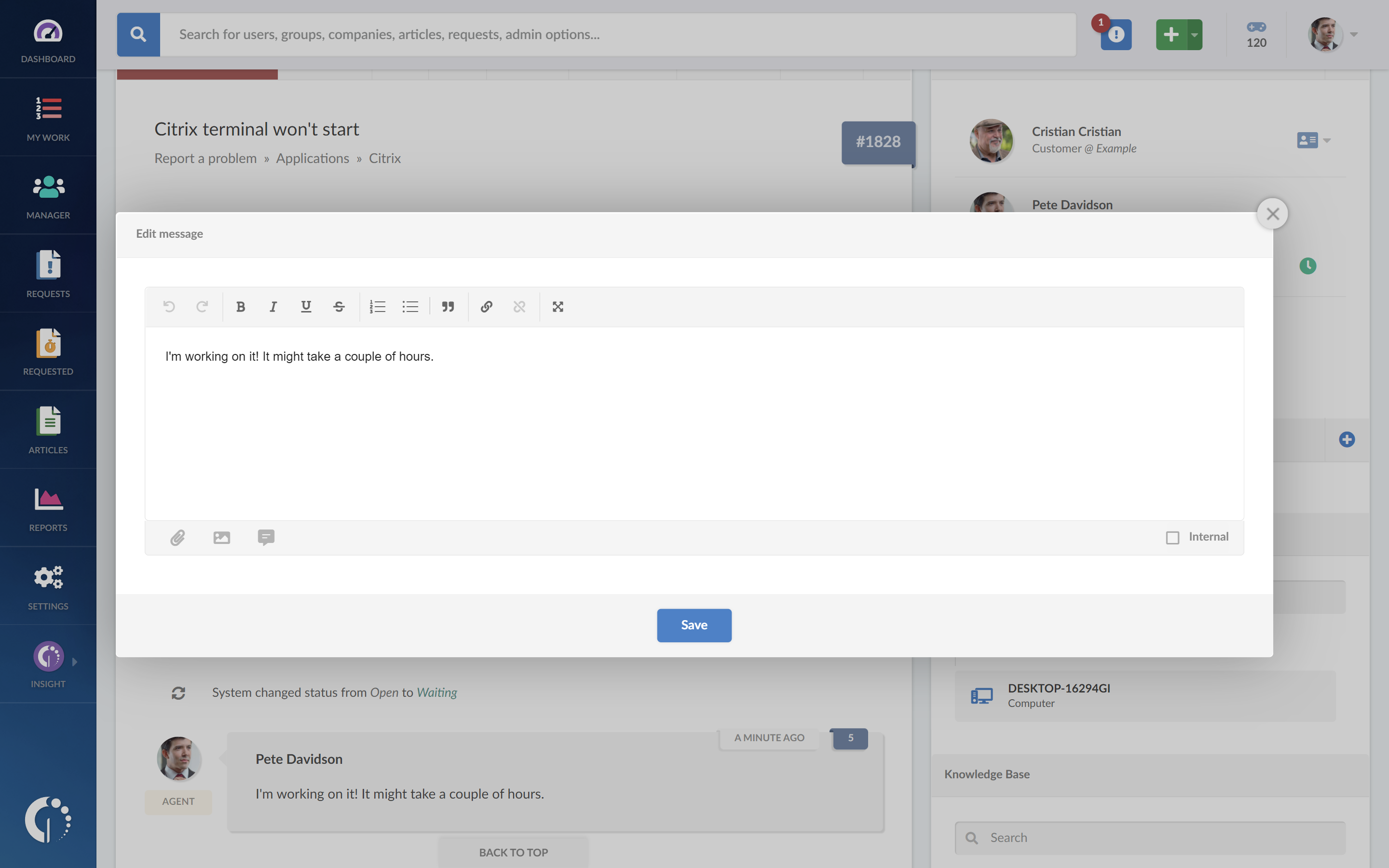Open My Work in the sidebar
The image size is (1389, 868).
pyautogui.click(x=48, y=118)
